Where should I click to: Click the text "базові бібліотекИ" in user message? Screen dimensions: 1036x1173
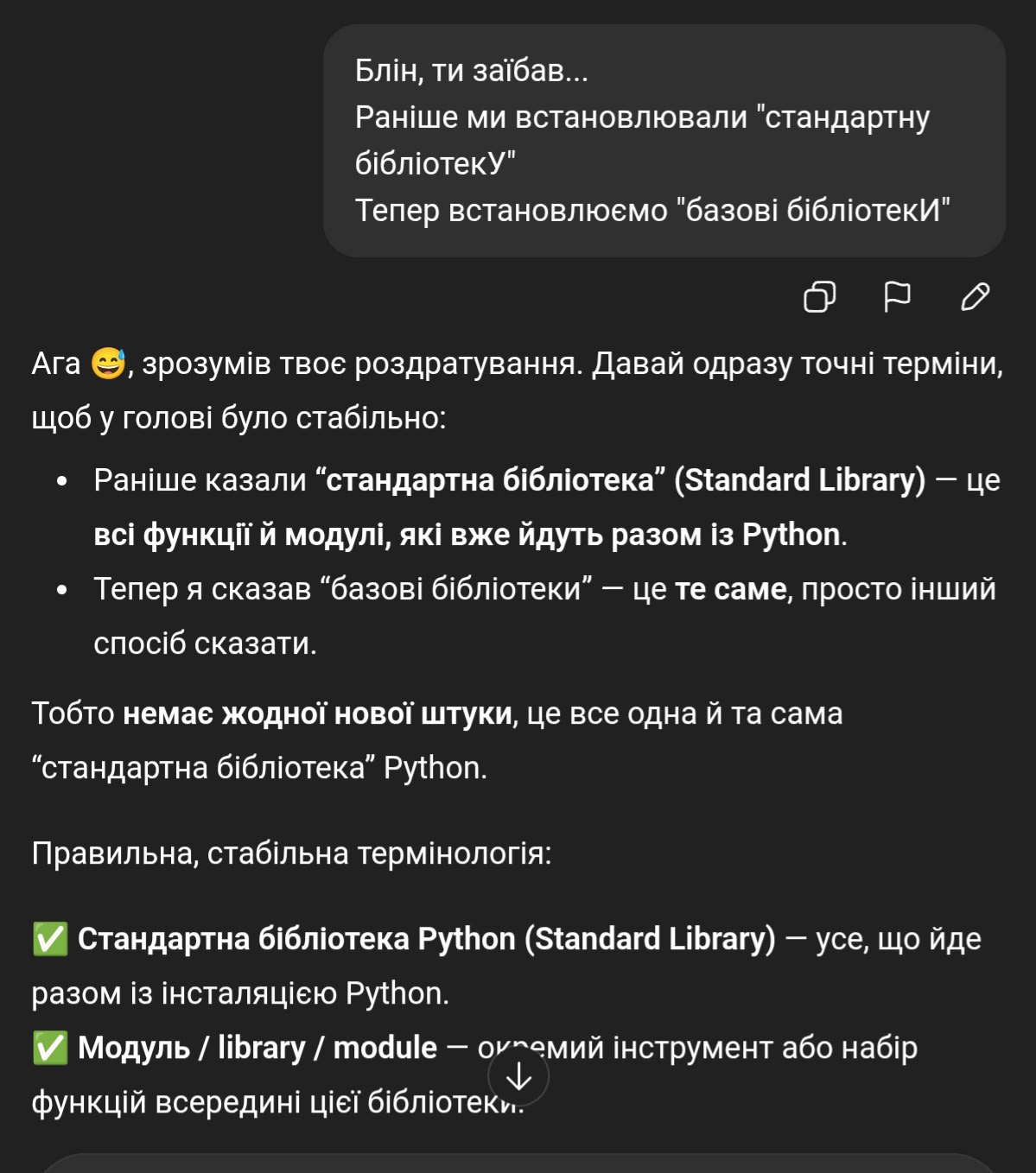(x=812, y=210)
